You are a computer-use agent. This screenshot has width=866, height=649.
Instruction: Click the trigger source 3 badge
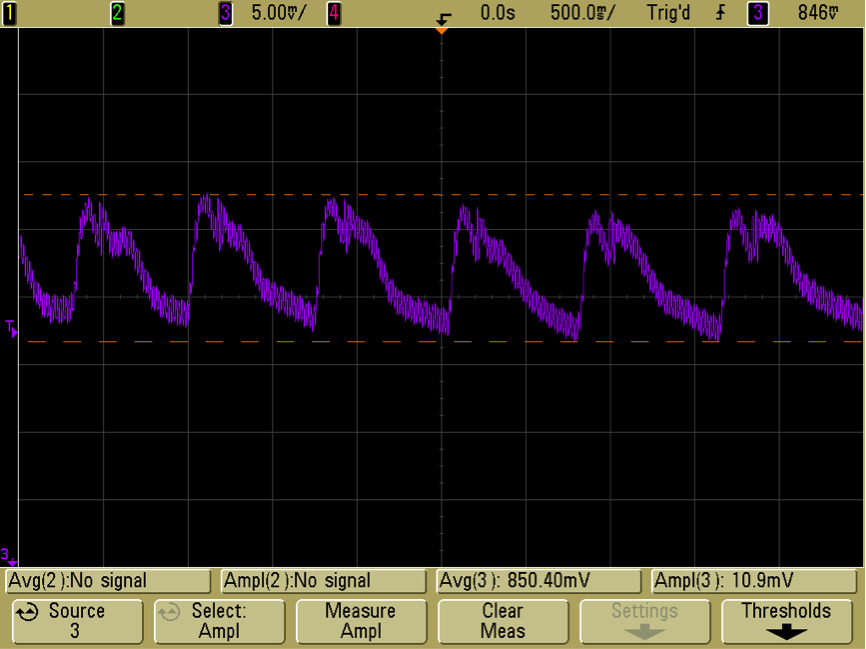point(758,13)
